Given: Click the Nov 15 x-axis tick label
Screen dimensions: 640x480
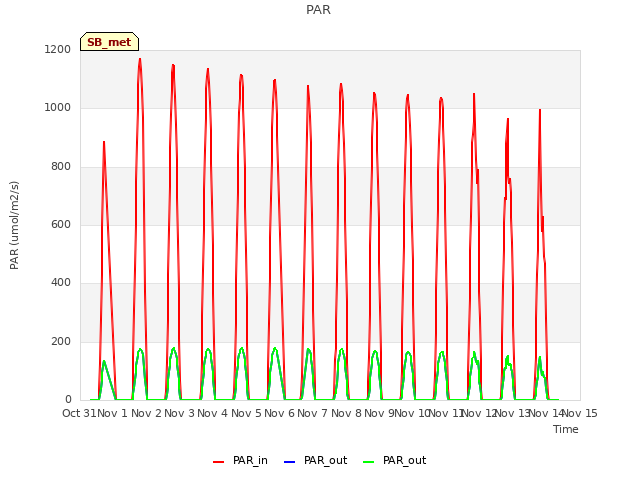Looking at the screenshot, I should click(580, 413).
